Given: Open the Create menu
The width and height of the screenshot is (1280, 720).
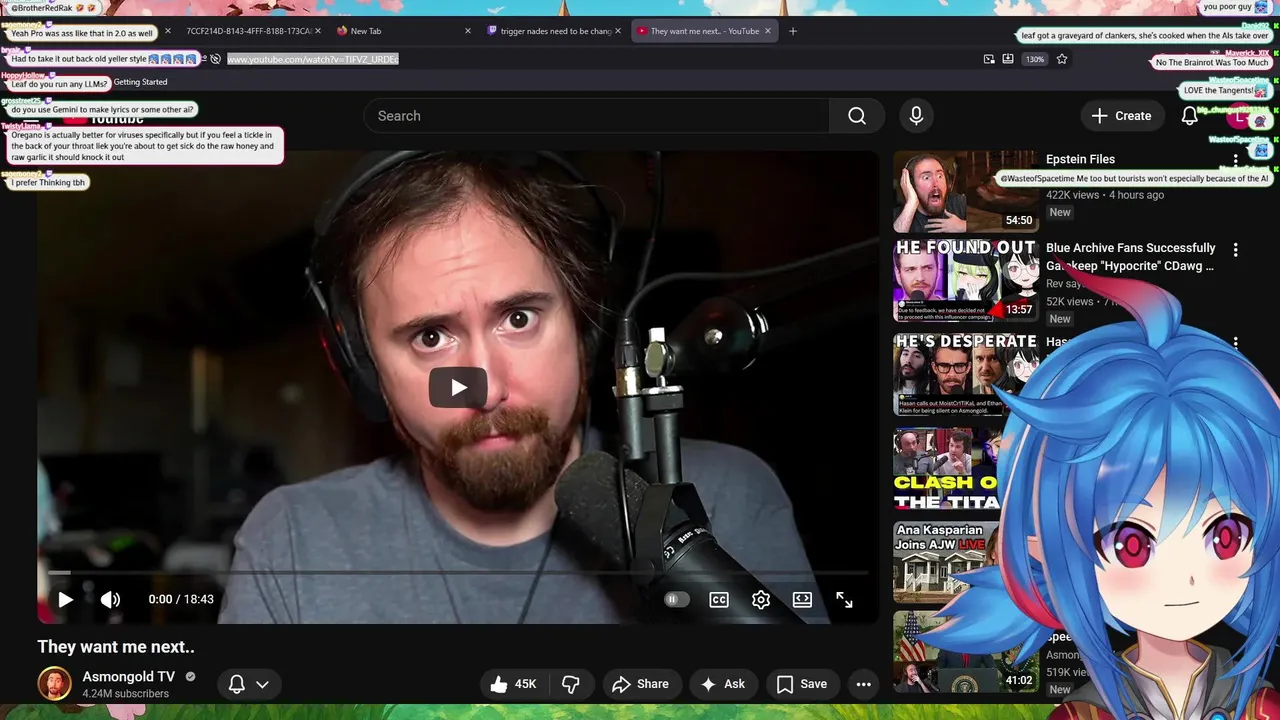Looking at the screenshot, I should (x=1122, y=116).
